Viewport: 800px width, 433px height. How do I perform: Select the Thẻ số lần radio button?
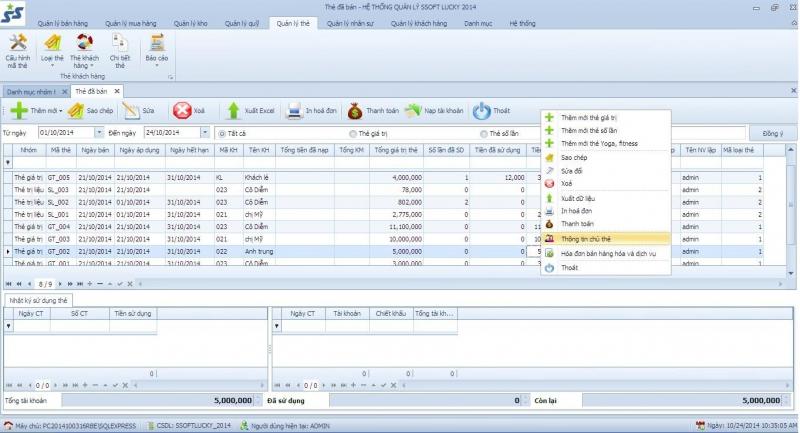pyautogui.click(x=483, y=133)
